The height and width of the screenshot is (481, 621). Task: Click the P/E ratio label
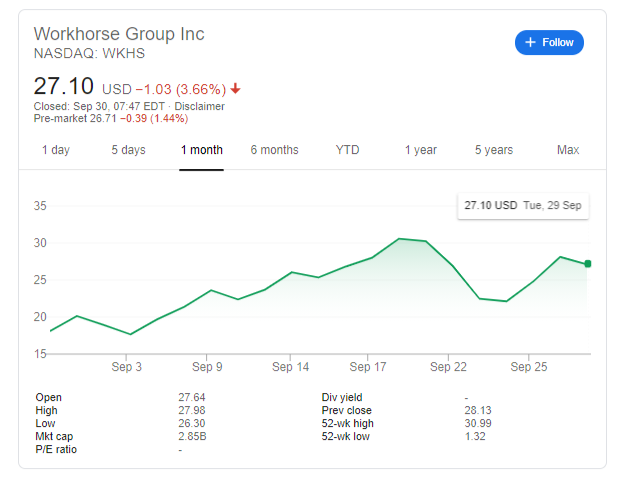[x=56, y=449]
